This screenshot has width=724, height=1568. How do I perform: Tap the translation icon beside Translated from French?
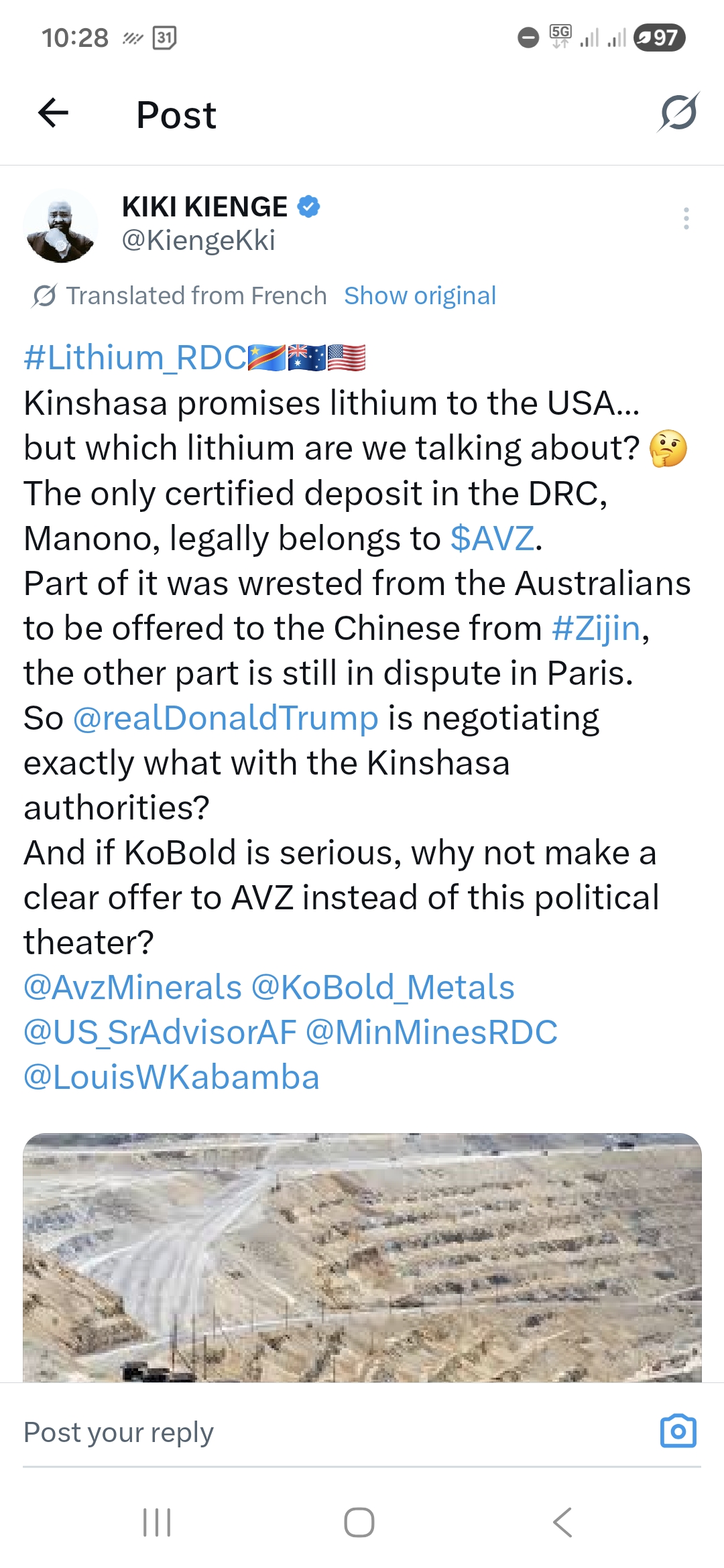tap(44, 296)
